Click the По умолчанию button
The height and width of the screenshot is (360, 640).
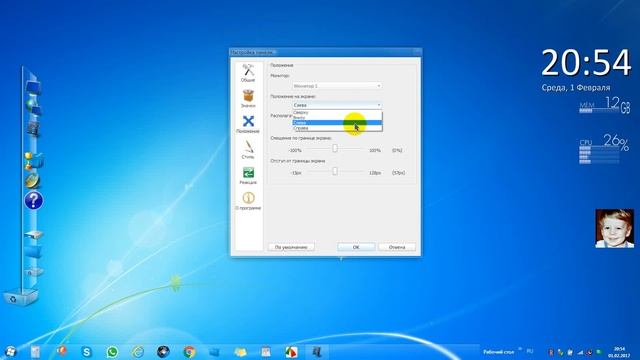(291, 247)
